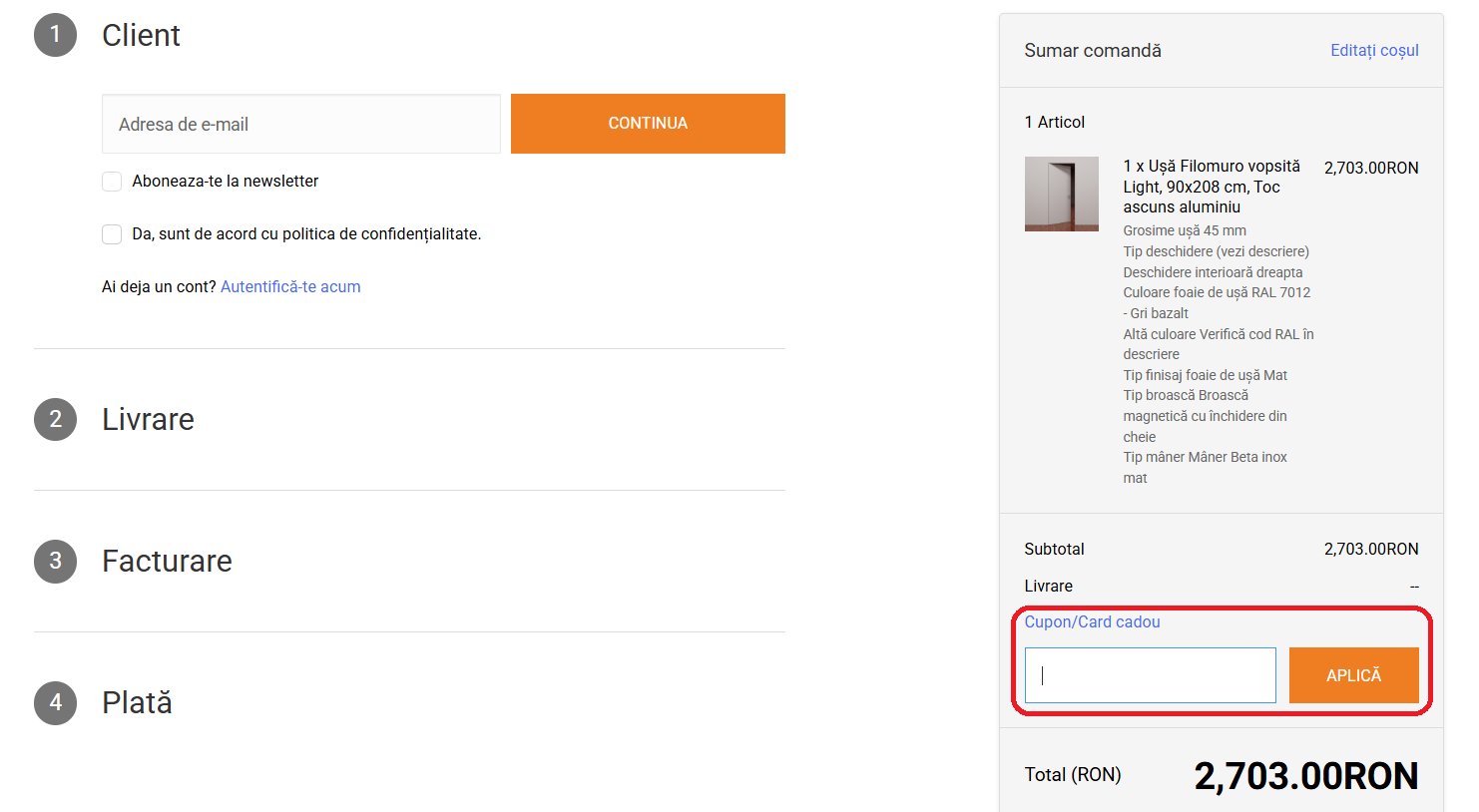Viewport: 1479px width, 812px height.
Task: Click the Ușă Filomuro product title
Action: pos(1211,187)
